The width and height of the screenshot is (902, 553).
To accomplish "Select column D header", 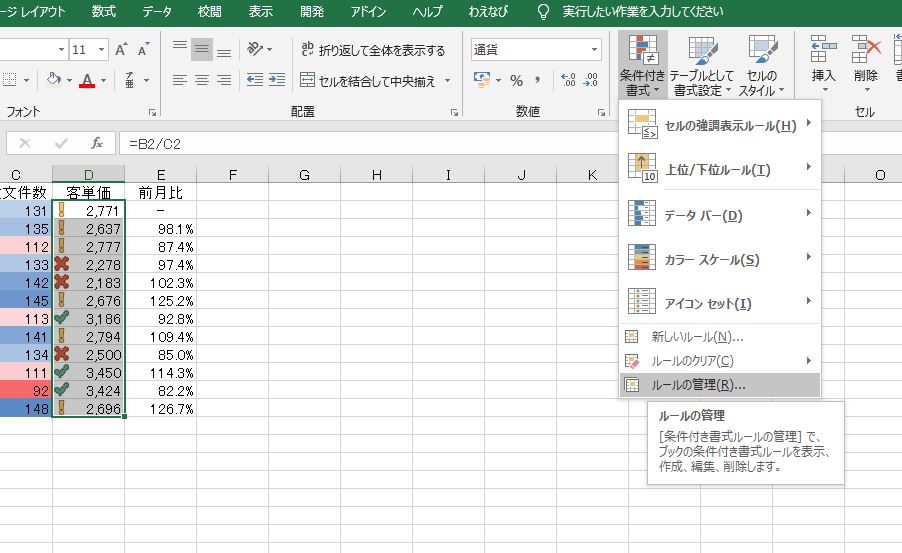I will tap(89, 174).
